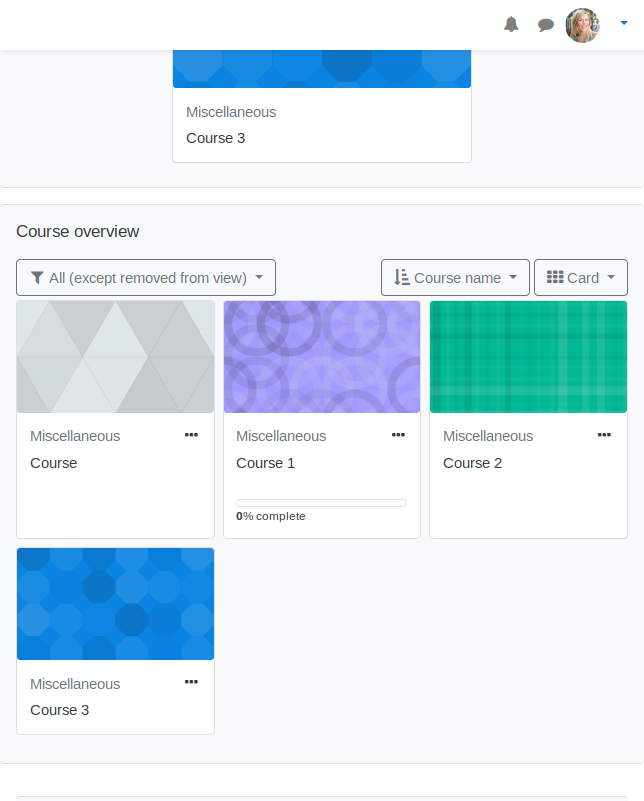Open the notifications bell icon
The height and width of the screenshot is (801, 644).
[x=511, y=24]
